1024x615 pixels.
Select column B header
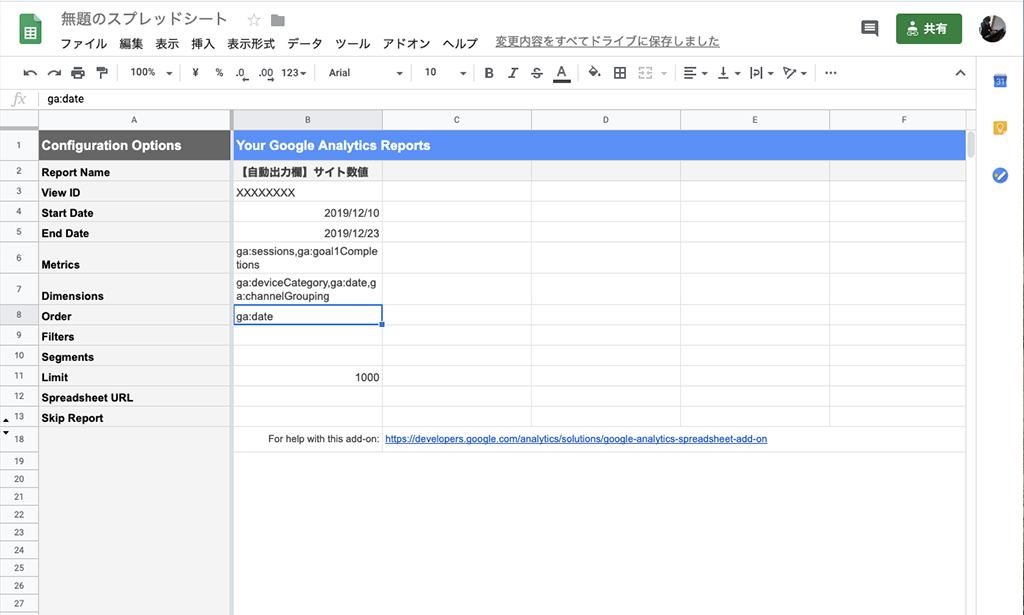pyautogui.click(x=308, y=120)
